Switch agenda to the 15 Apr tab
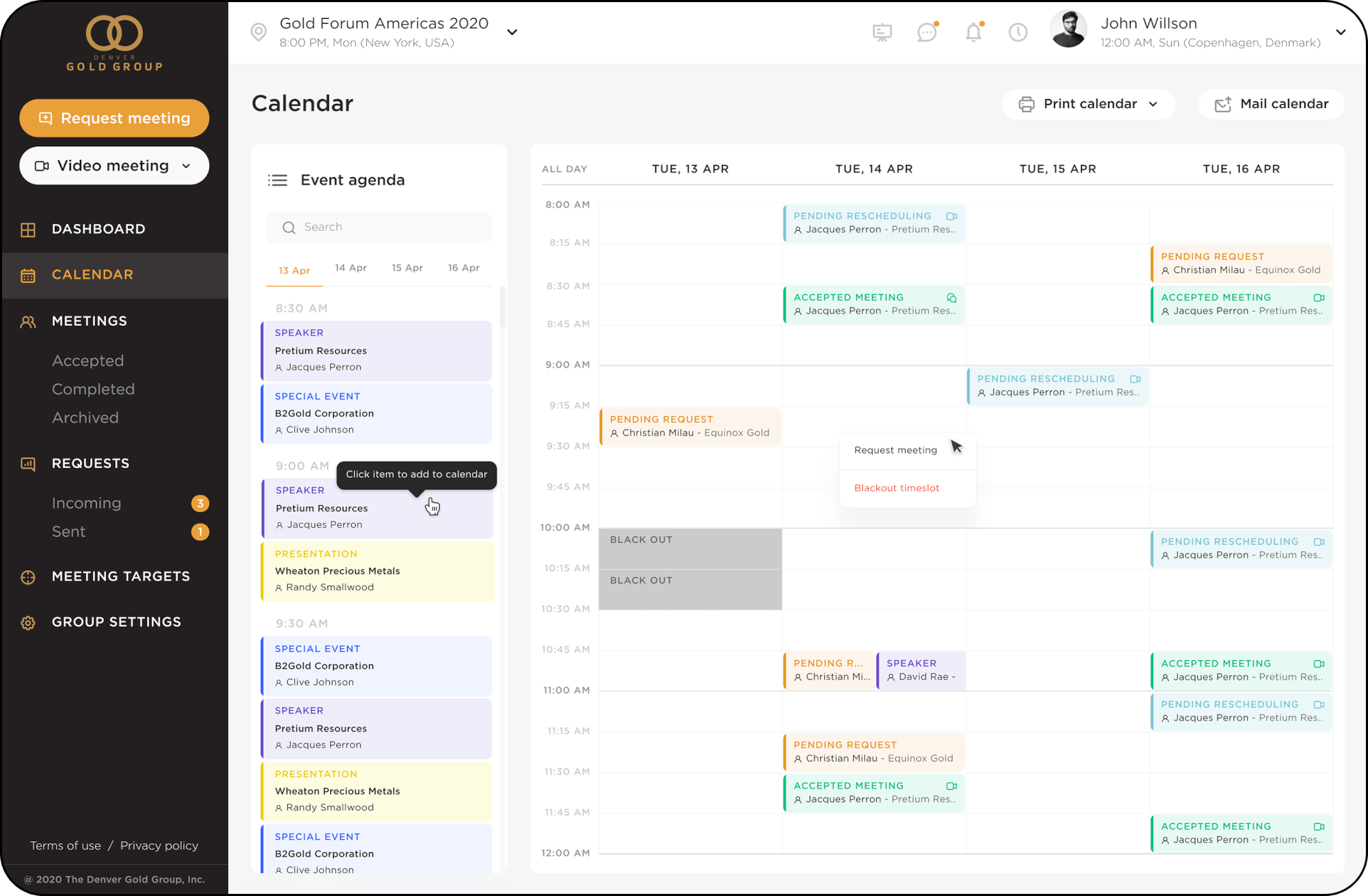Viewport: 1368px width, 896px height. (407, 268)
